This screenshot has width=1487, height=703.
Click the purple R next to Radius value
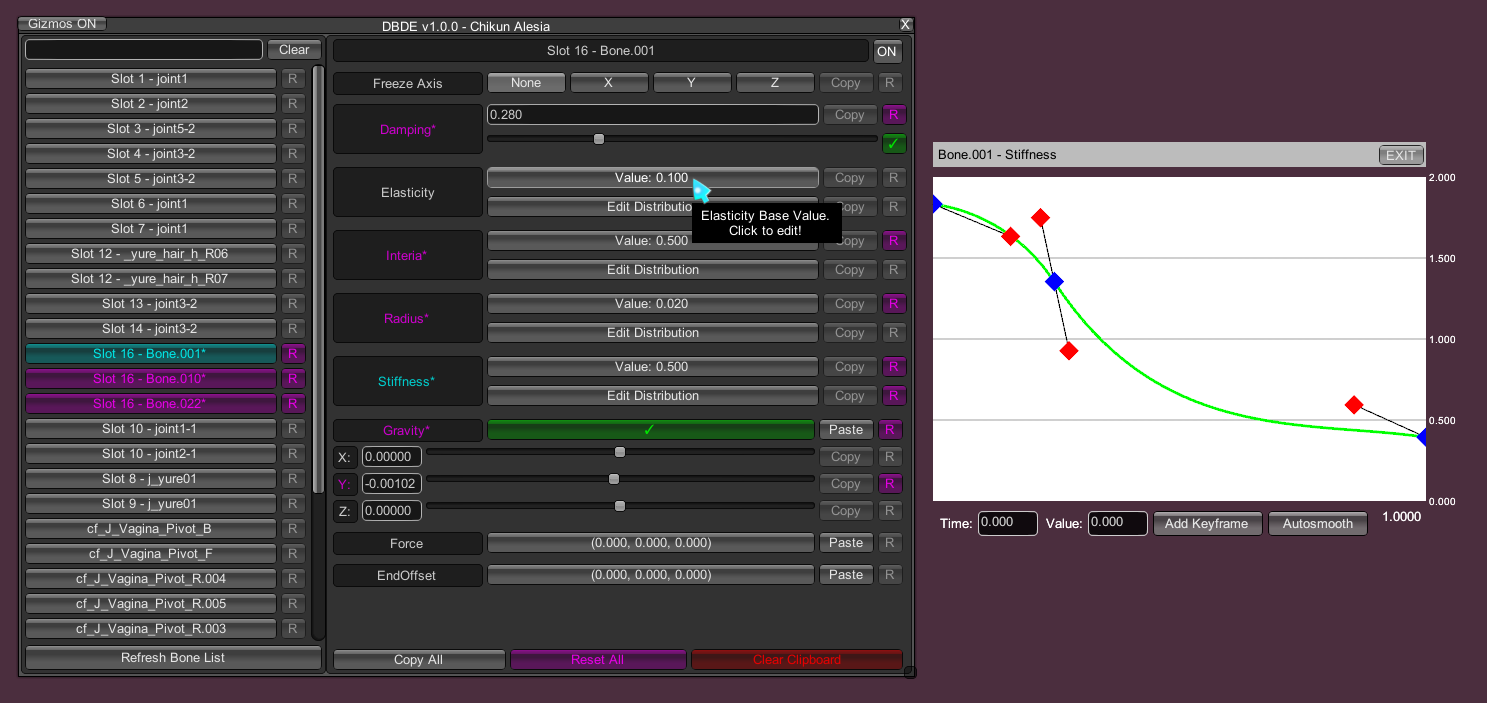pos(893,304)
